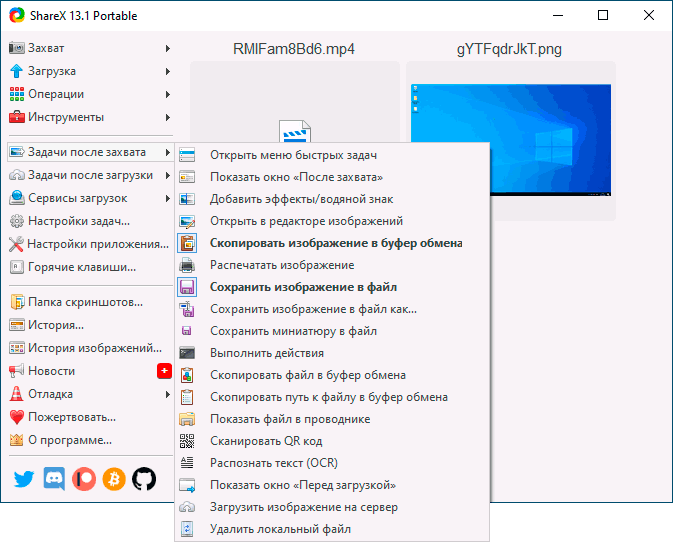Viewport: 673px width, 542px height.
Task: Open the Discord icon link
Action: point(54,479)
